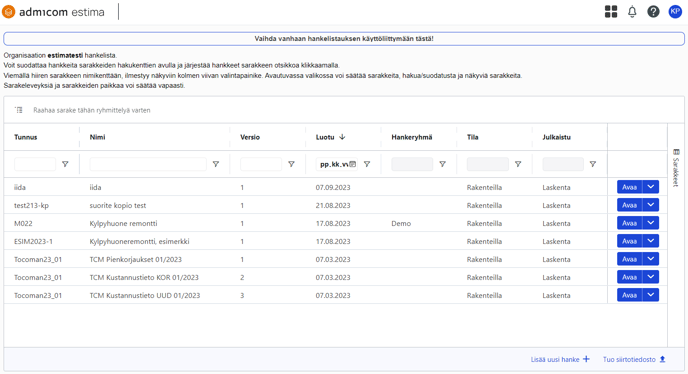Open the apps grid icon in header

tap(611, 12)
